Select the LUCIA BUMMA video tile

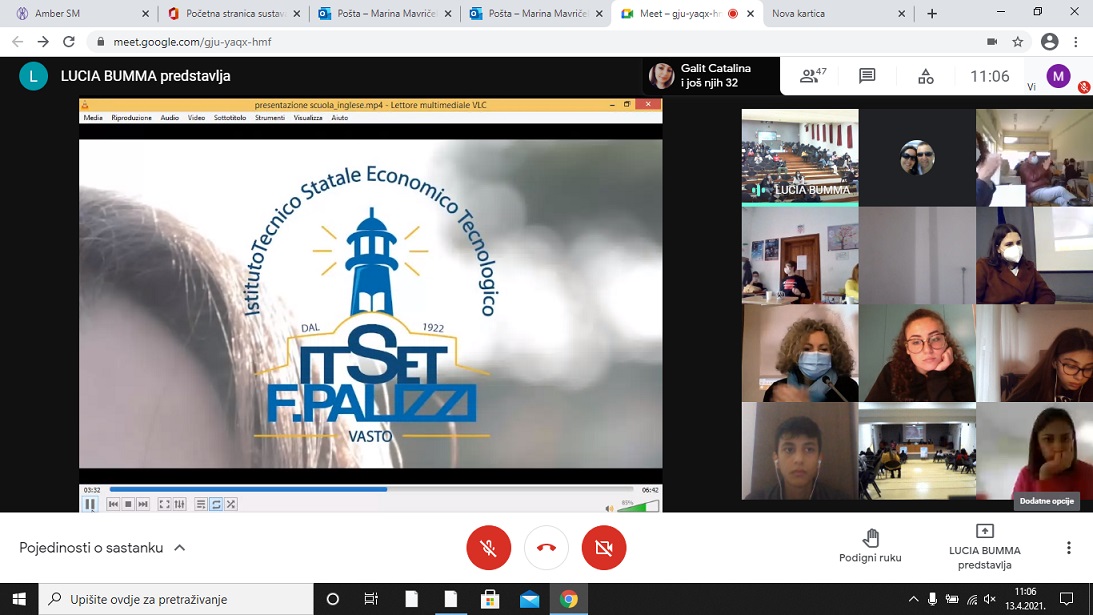pos(800,156)
